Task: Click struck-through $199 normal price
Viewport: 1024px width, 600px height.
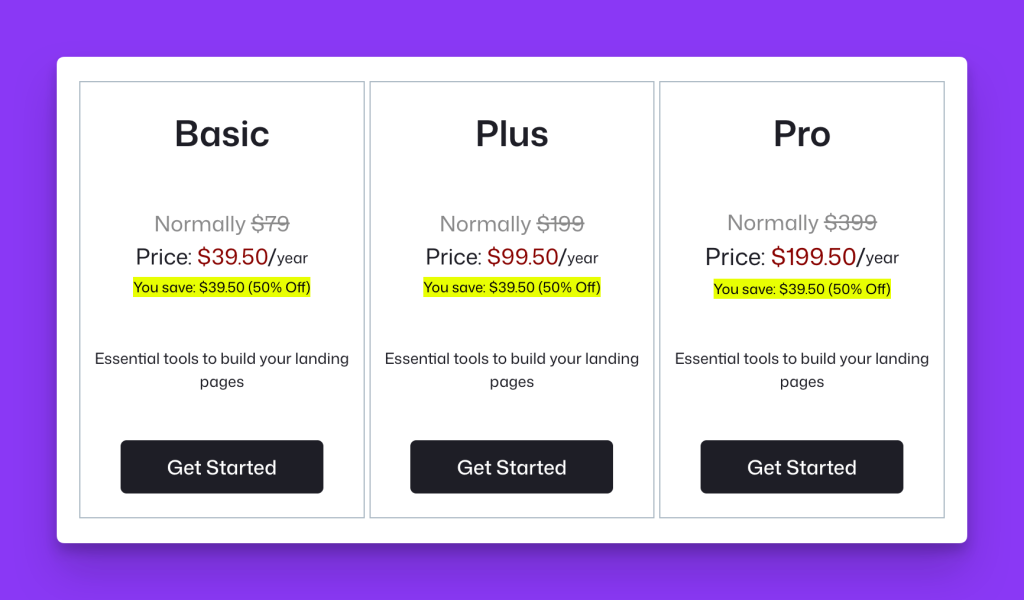Action: (560, 224)
